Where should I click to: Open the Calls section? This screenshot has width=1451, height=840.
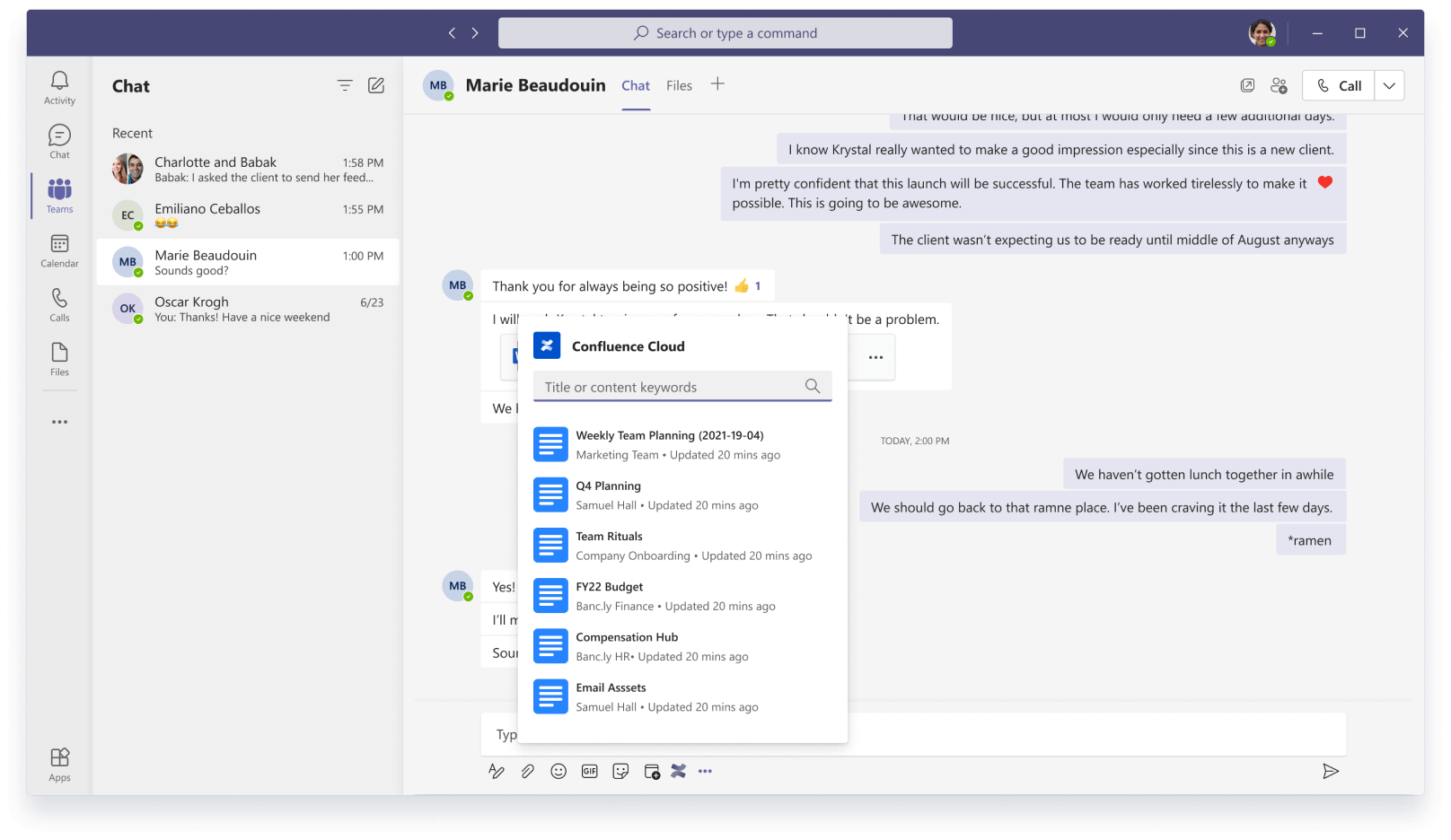(x=59, y=305)
